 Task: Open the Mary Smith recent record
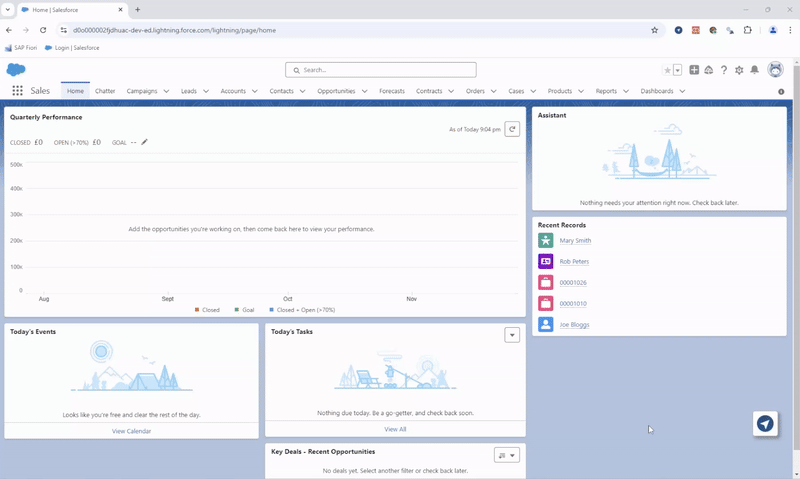click(575, 240)
